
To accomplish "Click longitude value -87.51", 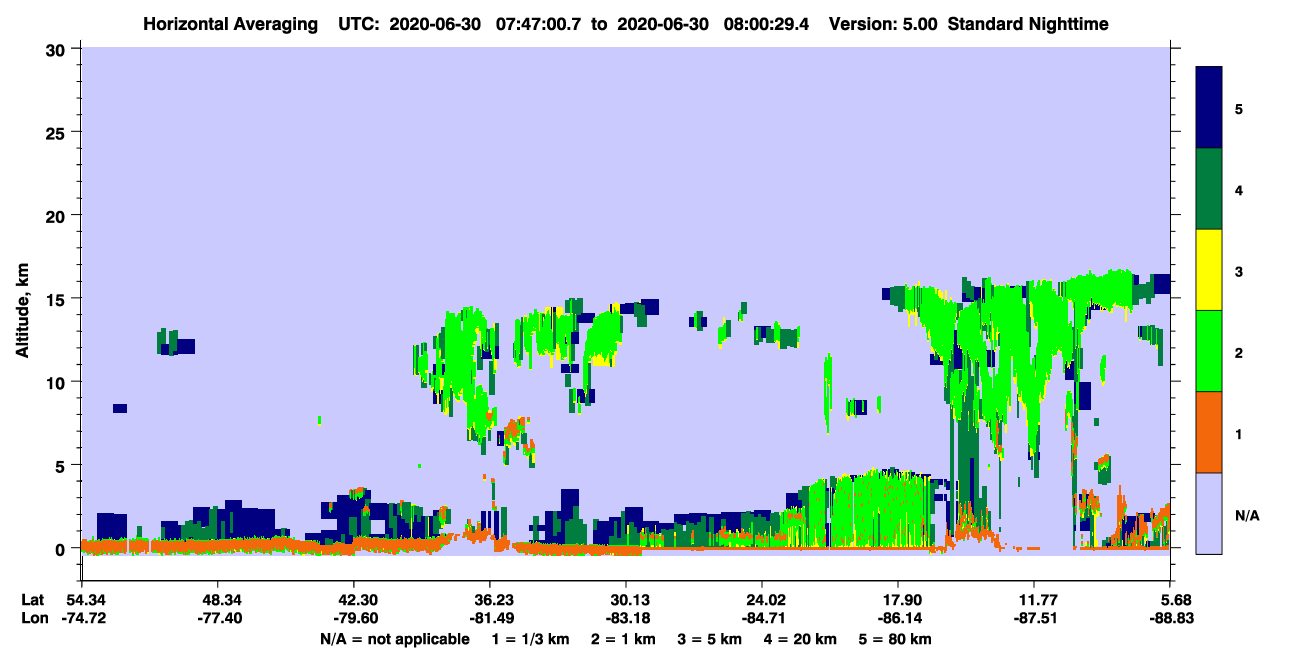I will click(1034, 619).
